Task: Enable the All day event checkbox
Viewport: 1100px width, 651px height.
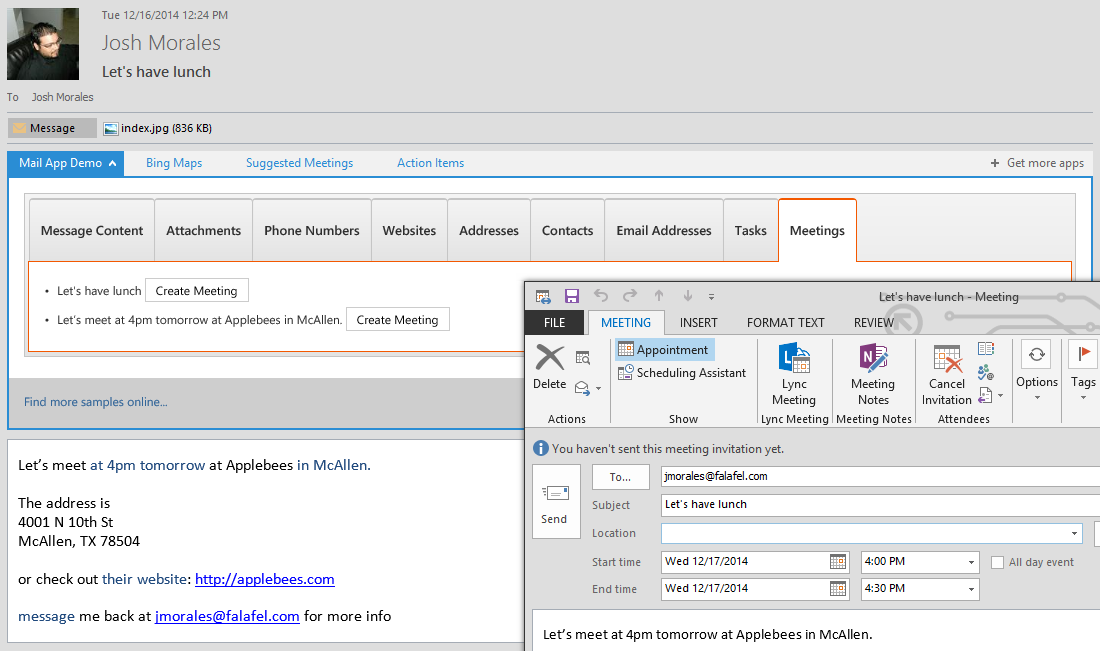Action: (x=997, y=561)
